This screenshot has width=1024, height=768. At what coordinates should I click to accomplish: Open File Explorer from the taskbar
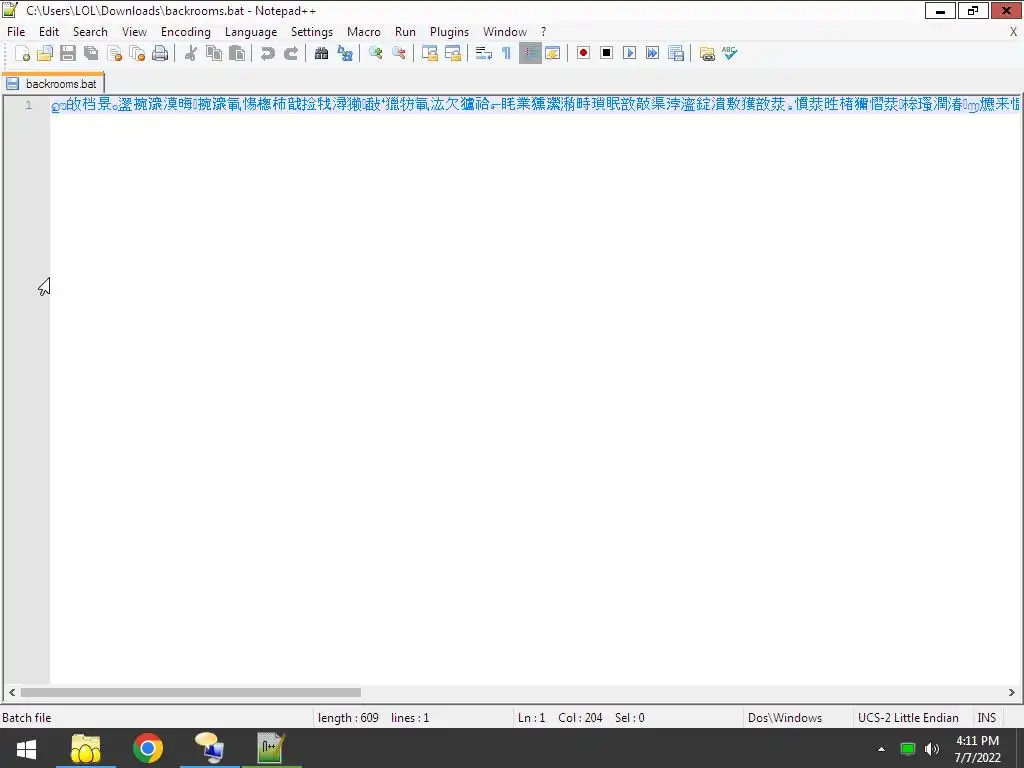86,748
